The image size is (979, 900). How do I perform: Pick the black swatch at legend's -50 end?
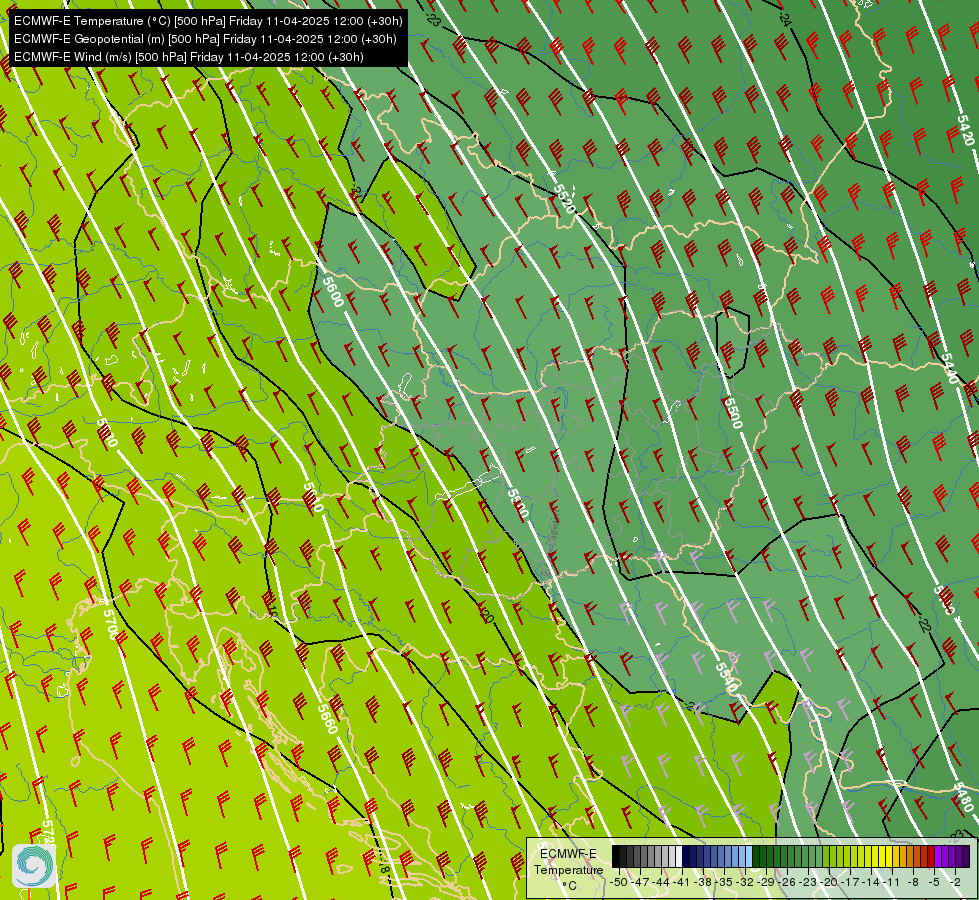(x=616, y=856)
